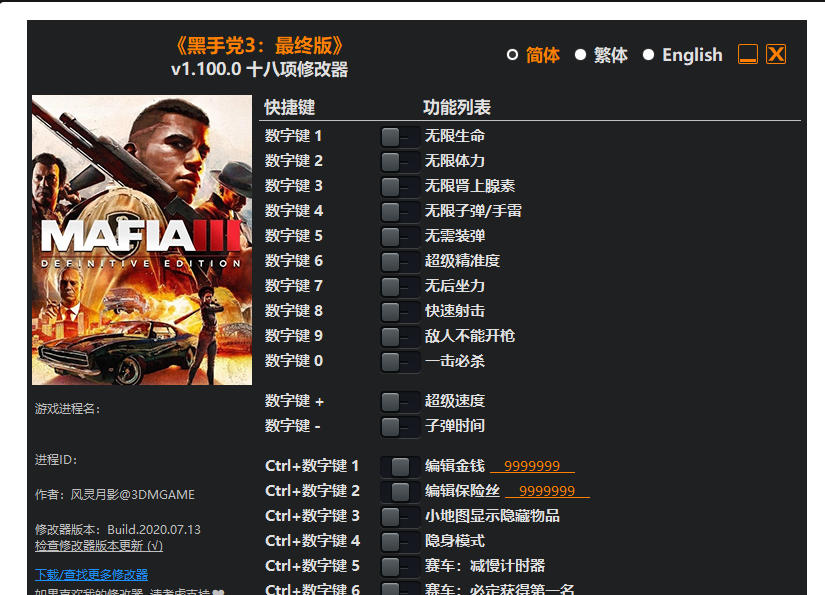Click 检查修改器版本更新 link
The width and height of the screenshot is (825, 595).
pyautogui.click(x=99, y=546)
